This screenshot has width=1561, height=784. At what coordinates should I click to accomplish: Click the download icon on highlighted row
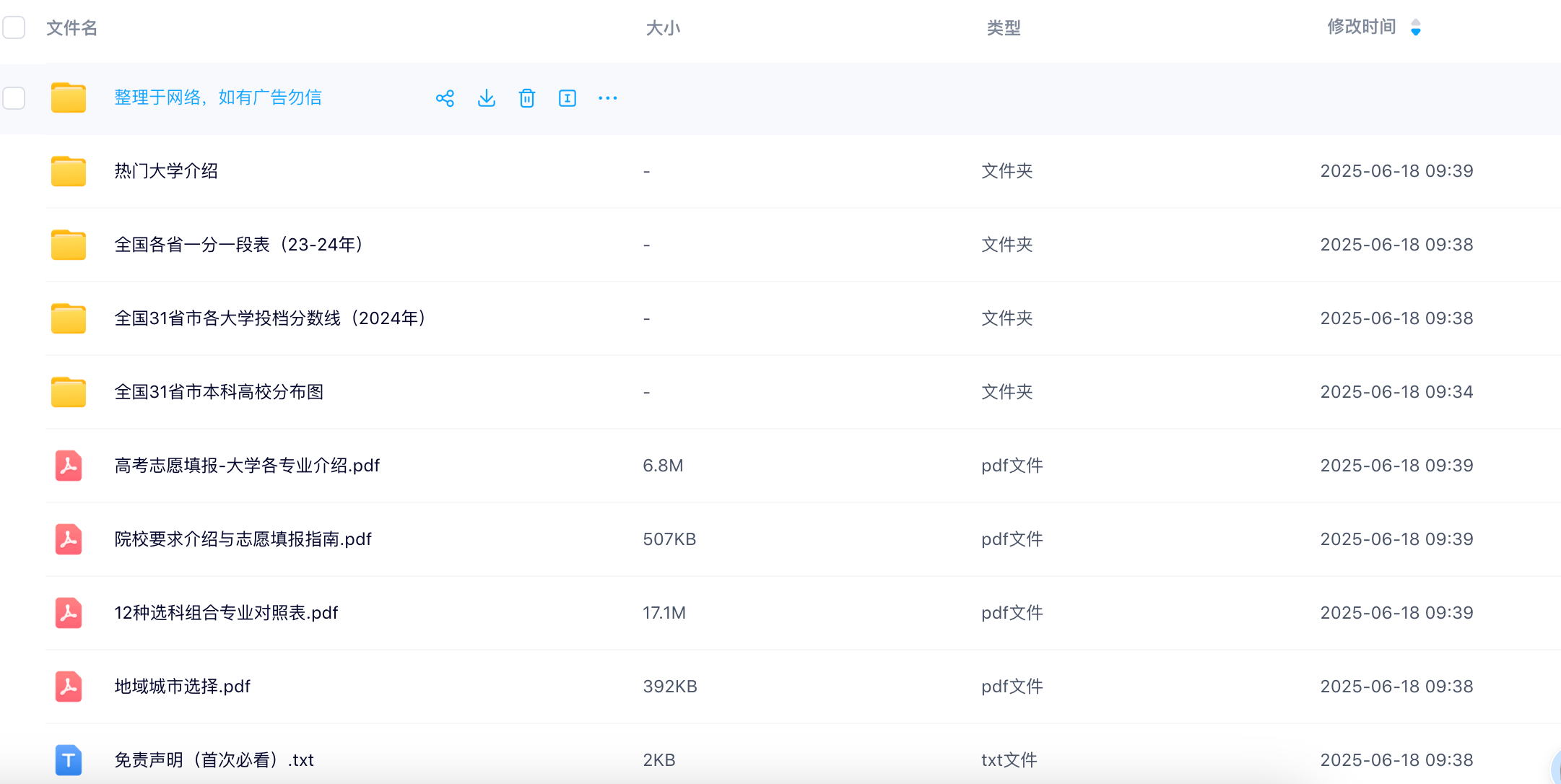[x=487, y=98]
